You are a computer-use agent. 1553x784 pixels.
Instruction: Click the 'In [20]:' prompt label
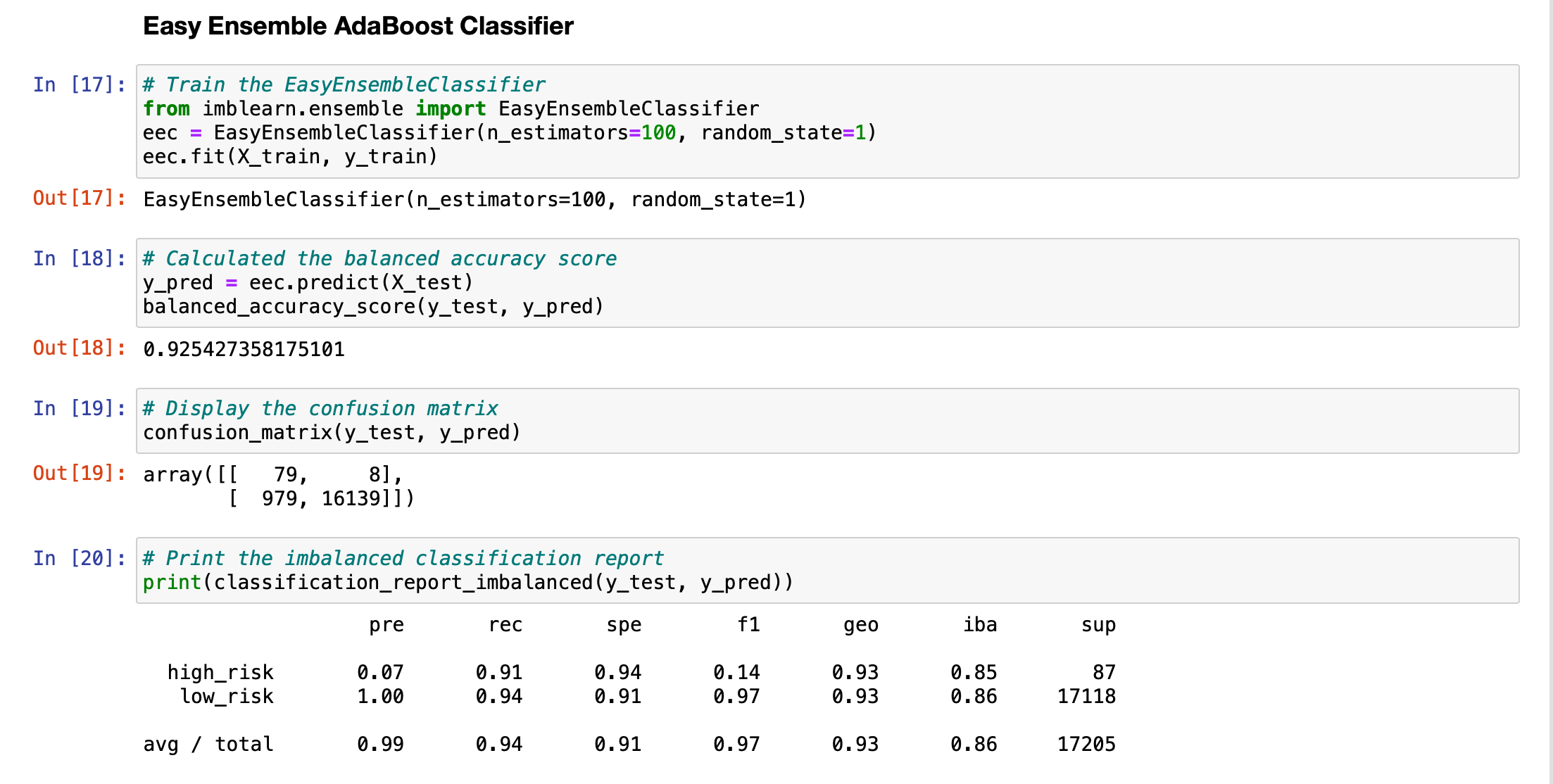pyautogui.click(x=80, y=558)
